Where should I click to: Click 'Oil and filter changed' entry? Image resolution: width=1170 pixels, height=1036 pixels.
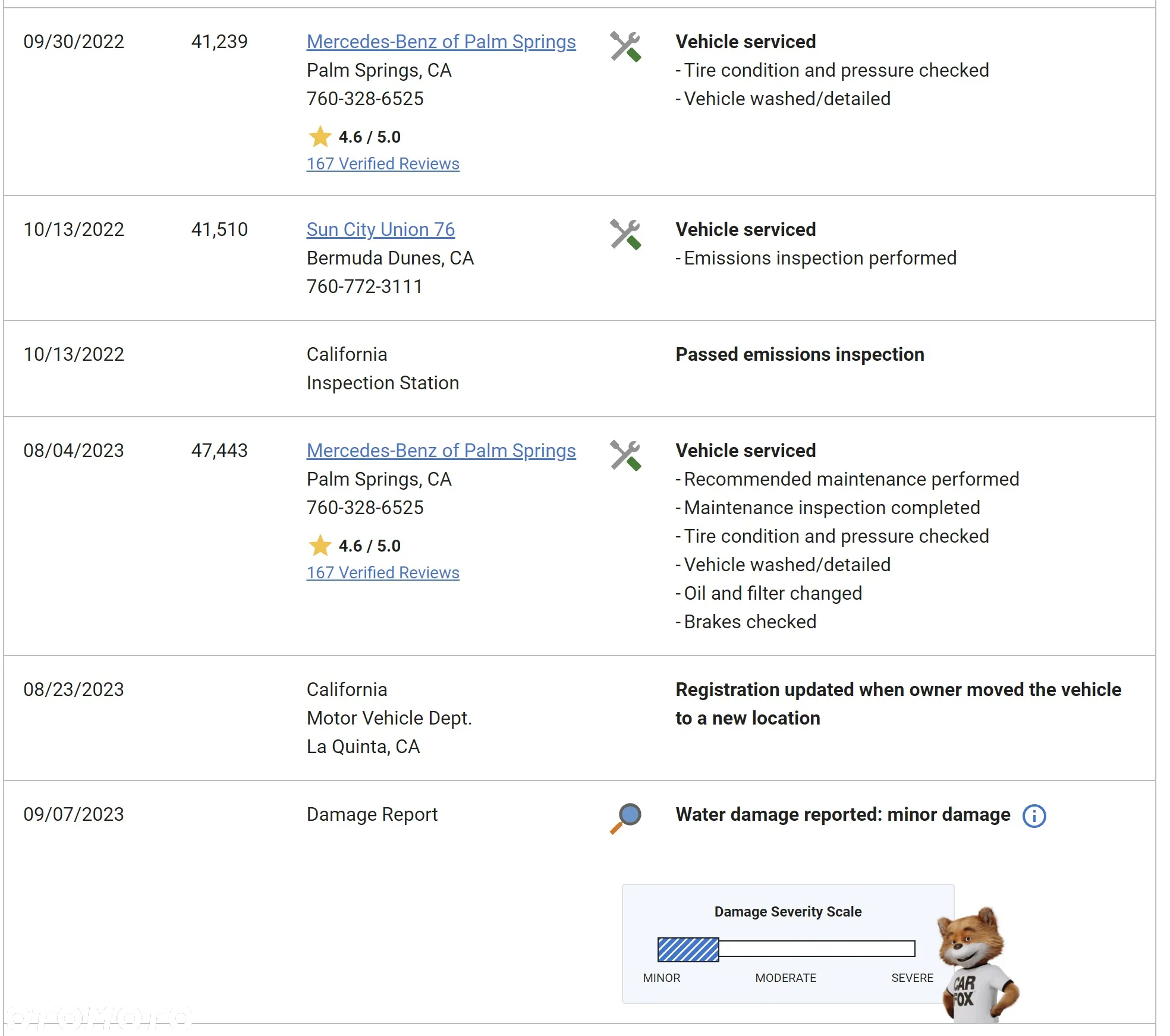(x=773, y=593)
